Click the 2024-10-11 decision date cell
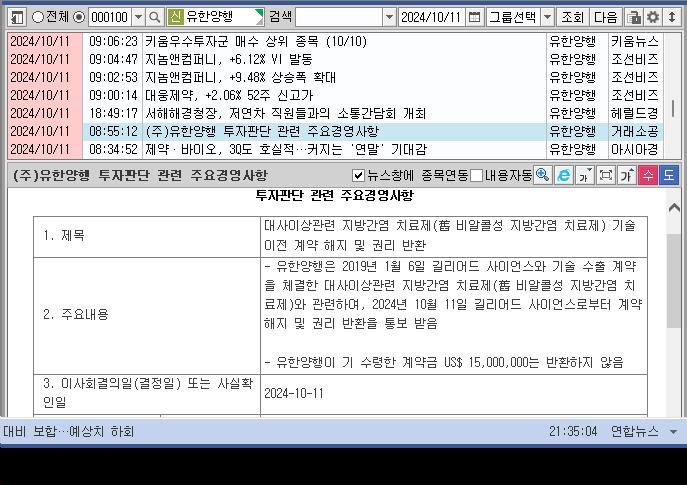The width and height of the screenshot is (687, 485). point(454,393)
